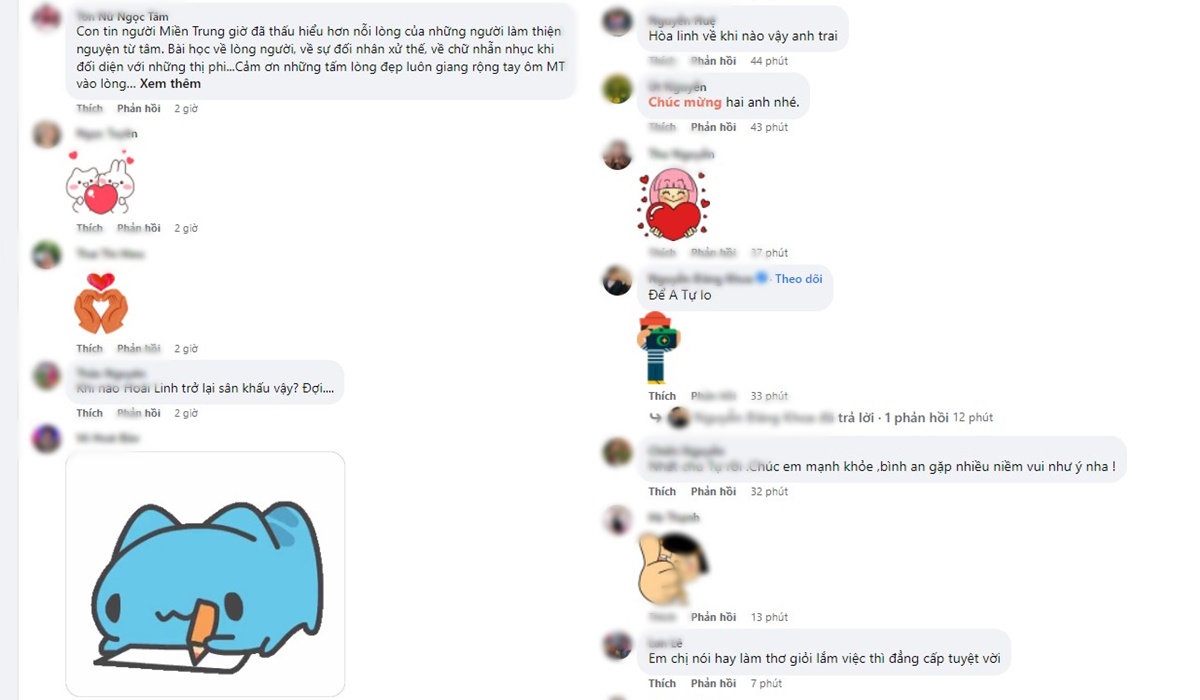Reply to 'Hỏa linh về khi nào' comment

(x=713, y=61)
